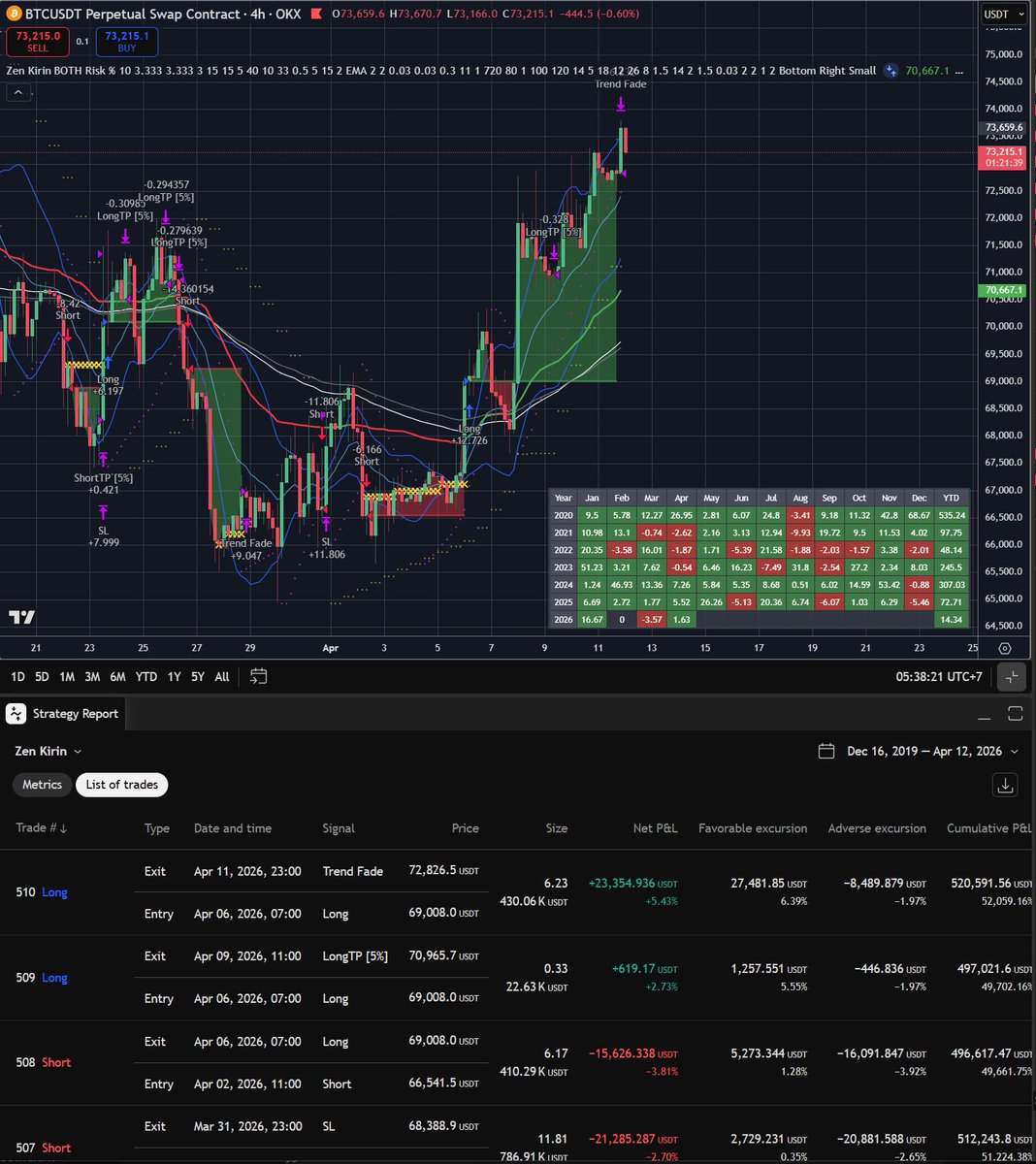Collapse the indicator legend with the chevron

17,92
